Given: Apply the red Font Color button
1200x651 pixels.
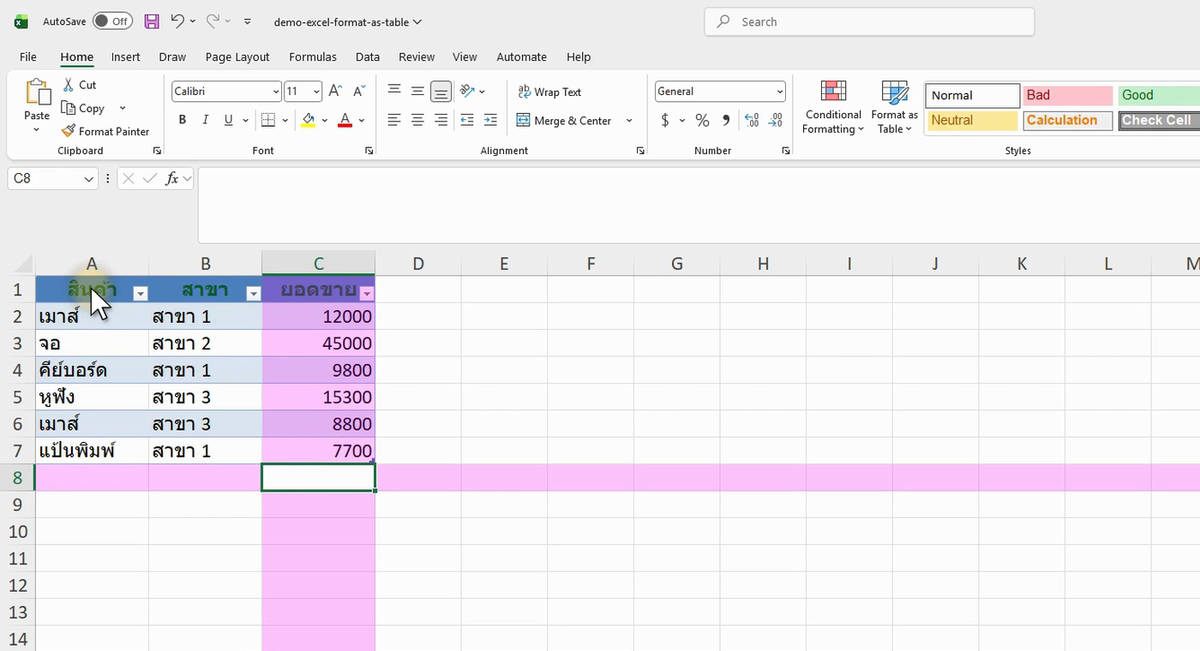Looking at the screenshot, I should [345, 120].
